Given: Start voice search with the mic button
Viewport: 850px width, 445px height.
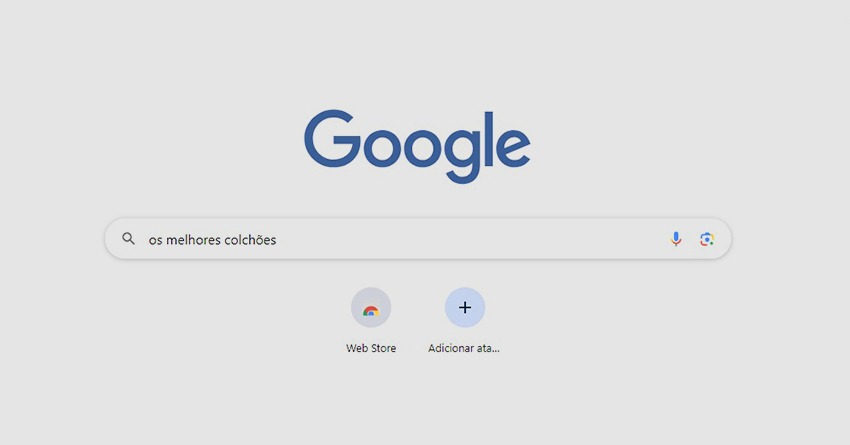Looking at the screenshot, I should coord(675,239).
